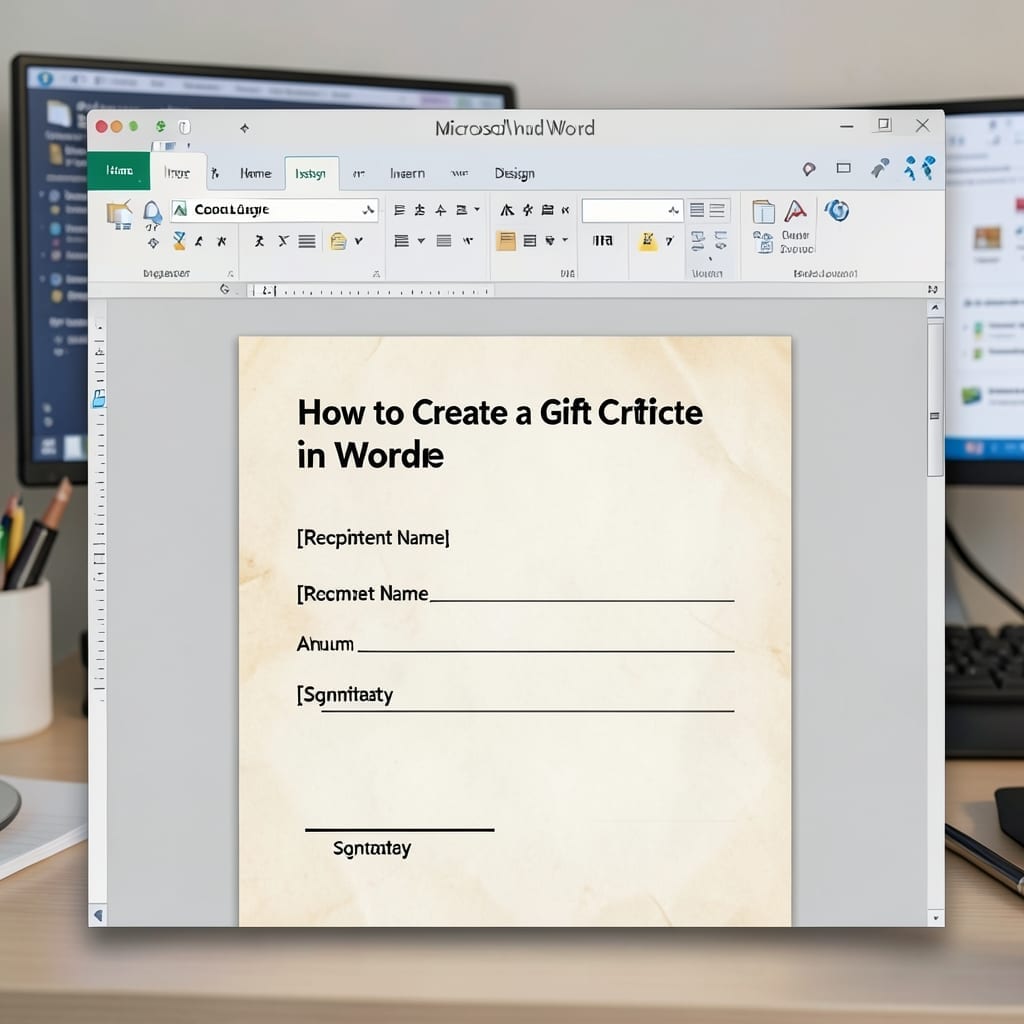The image size is (1024, 1024).
Task: Click the "Sgntatay" label under signature line
Action: (x=372, y=848)
